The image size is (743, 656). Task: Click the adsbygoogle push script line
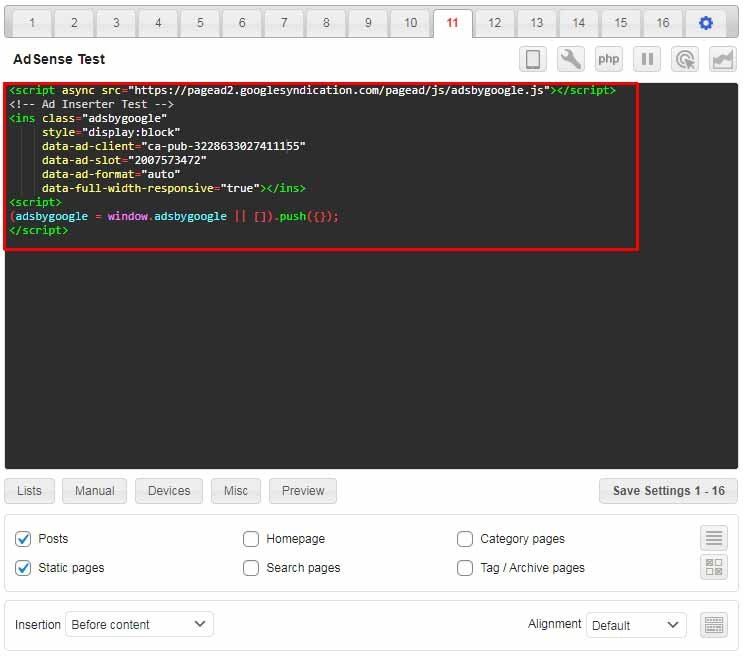coord(174,216)
